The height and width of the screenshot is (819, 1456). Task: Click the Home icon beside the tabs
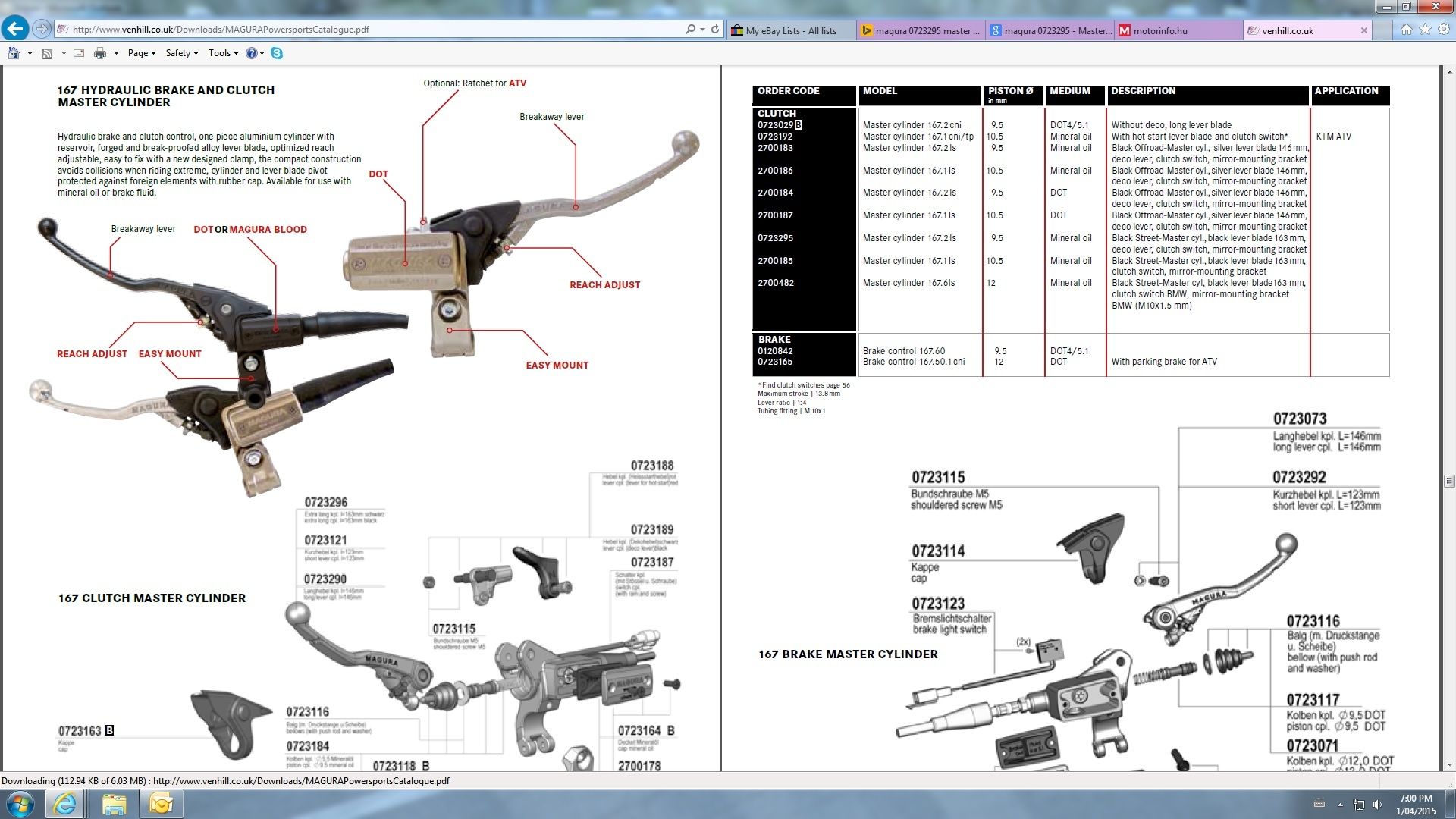pos(1407,30)
